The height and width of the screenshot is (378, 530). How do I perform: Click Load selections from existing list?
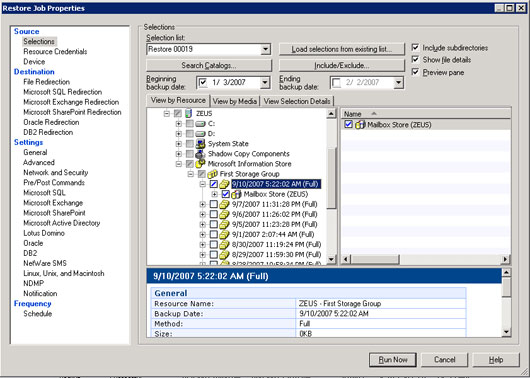point(342,49)
